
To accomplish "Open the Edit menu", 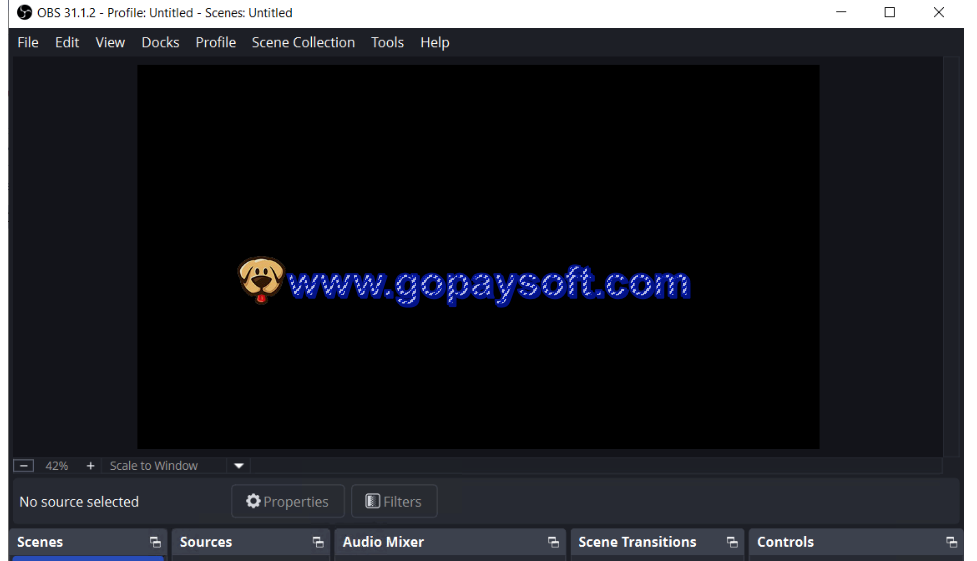I will pos(67,42).
